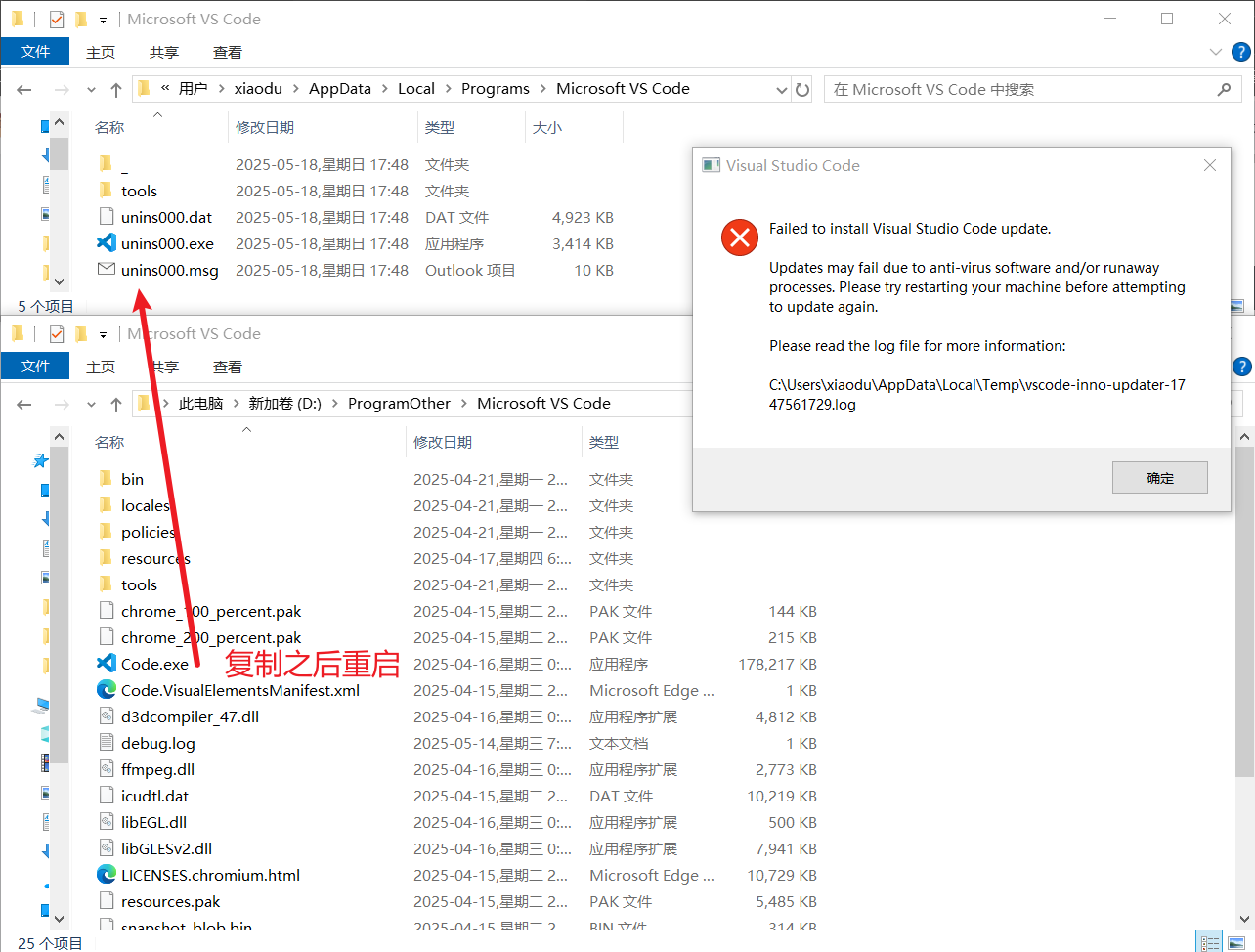Navigate to 此电脑 in lower breadcrumb
1255x952 pixels.
point(201,404)
